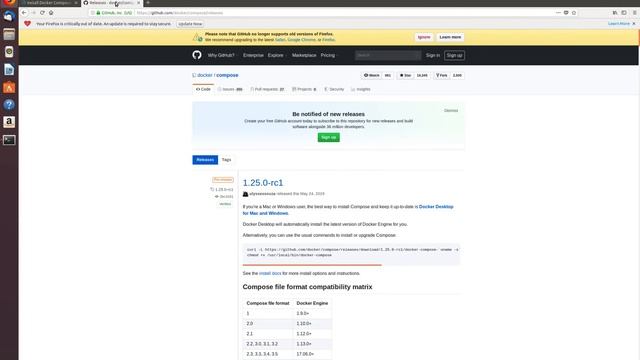Image resolution: width=640 pixels, height=360 pixels.
Task: Open the install docs link
Action: (x=270, y=273)
